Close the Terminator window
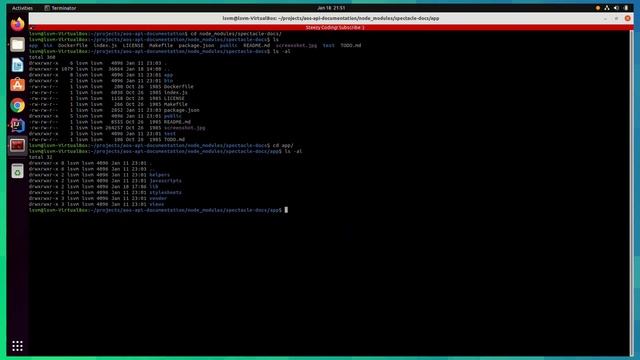The image size is (640, 360). tap(628, 18)
